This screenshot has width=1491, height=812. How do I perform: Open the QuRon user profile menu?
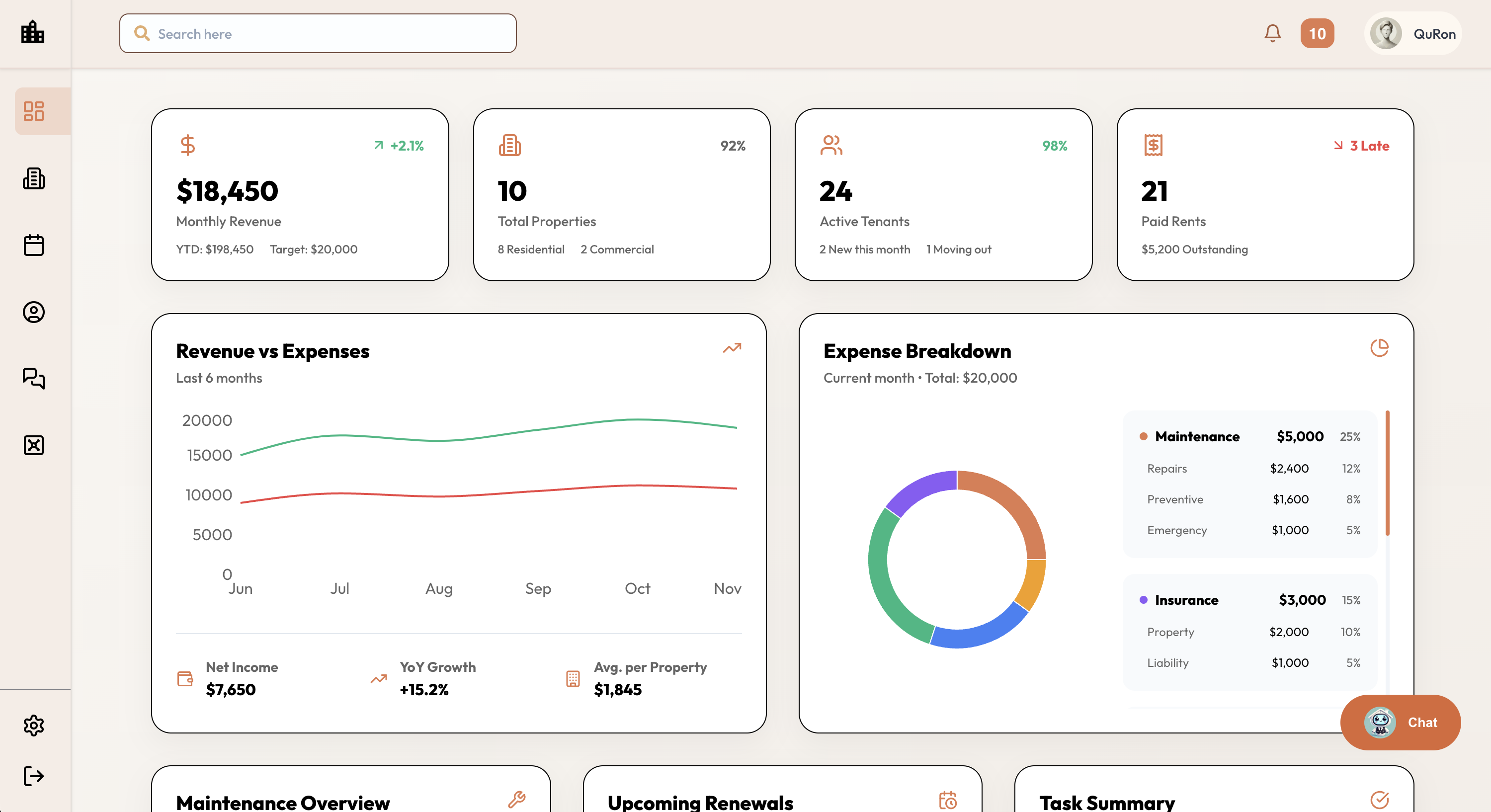click(1413, 34)
